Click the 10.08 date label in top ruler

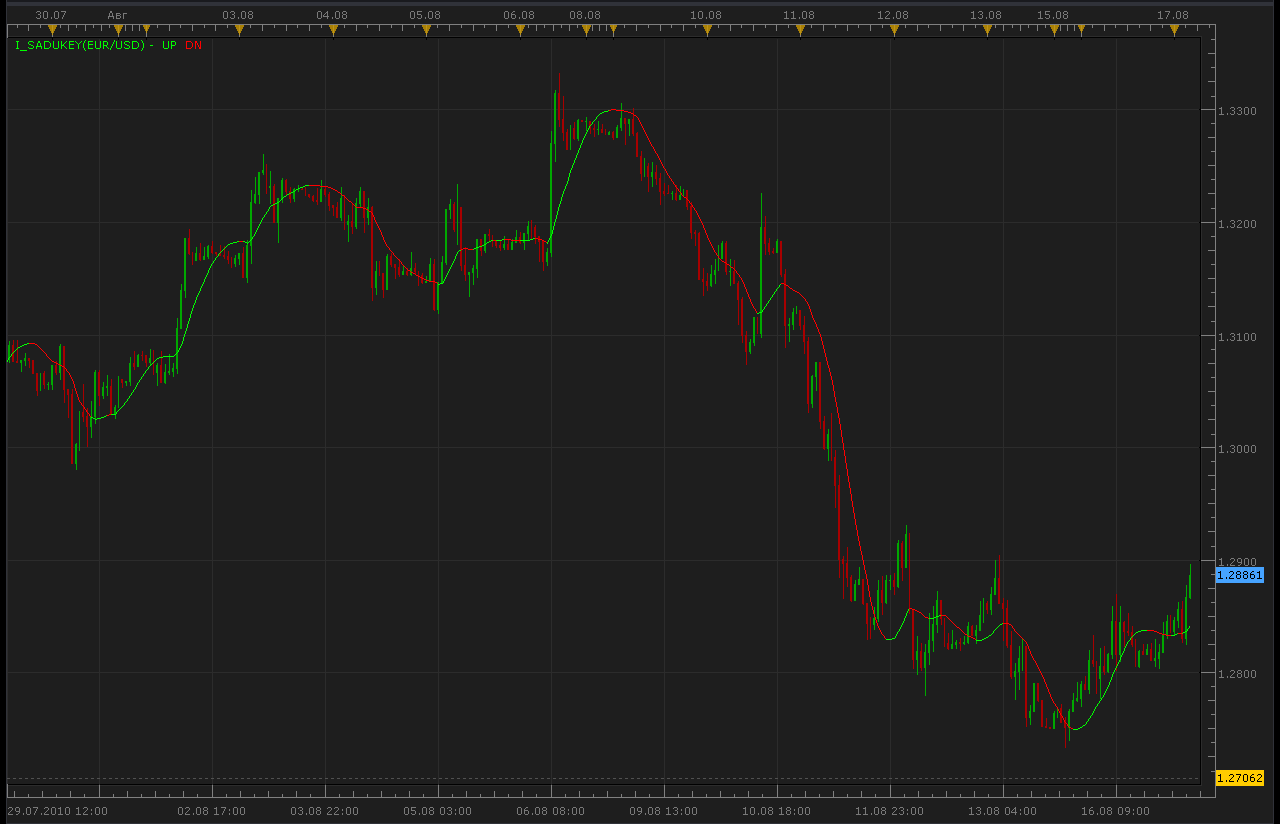[706, 15]
